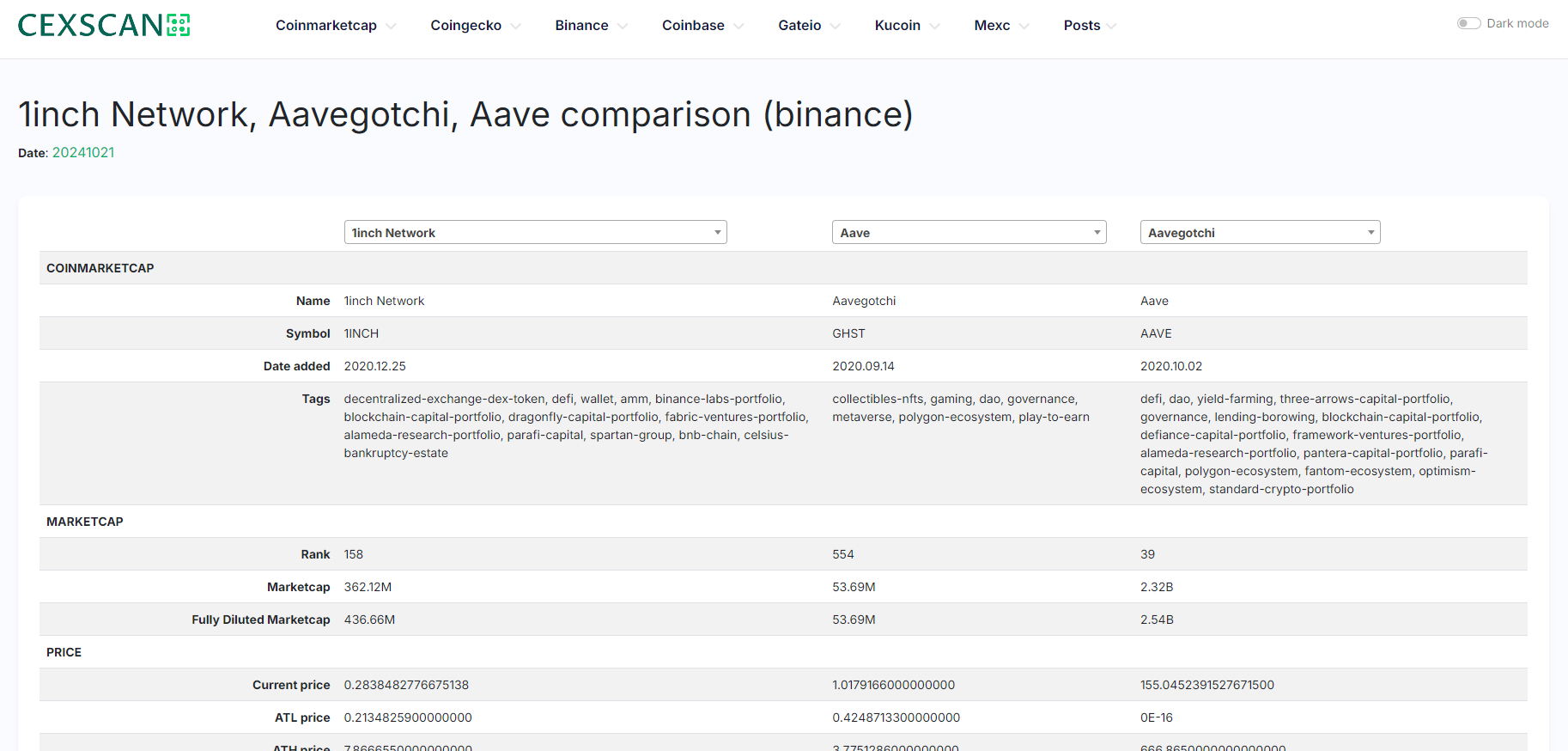Image resolution: width=1568 pixels, height=751 pixels.
Task: Click the Fully Diluted Marketcap row label
Action: (261, 620)
